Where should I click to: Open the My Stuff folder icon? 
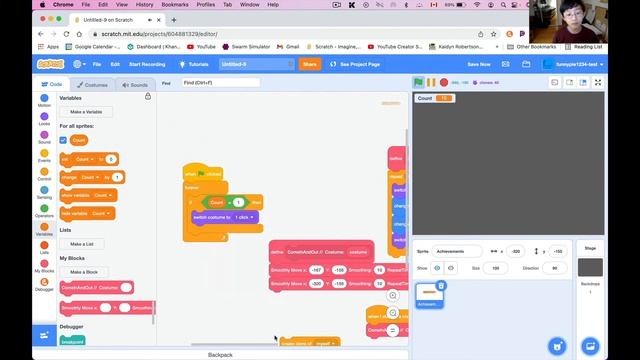pyautogui.click(x=526, y=64)
